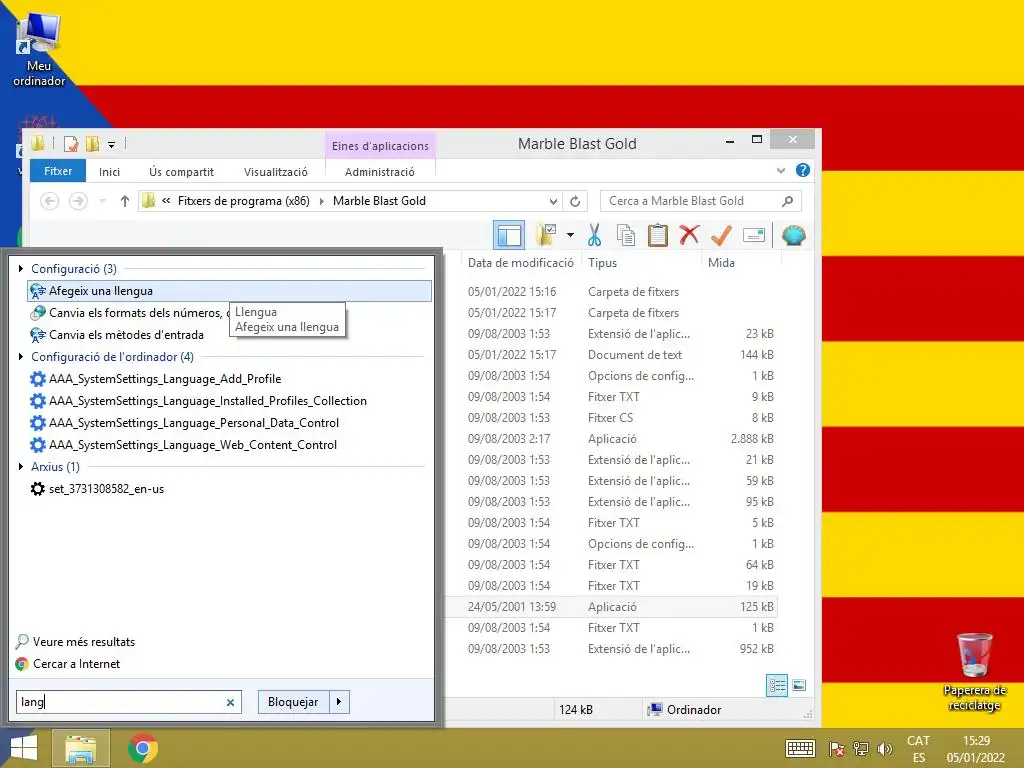Go Up one folder level

point(125,201)
